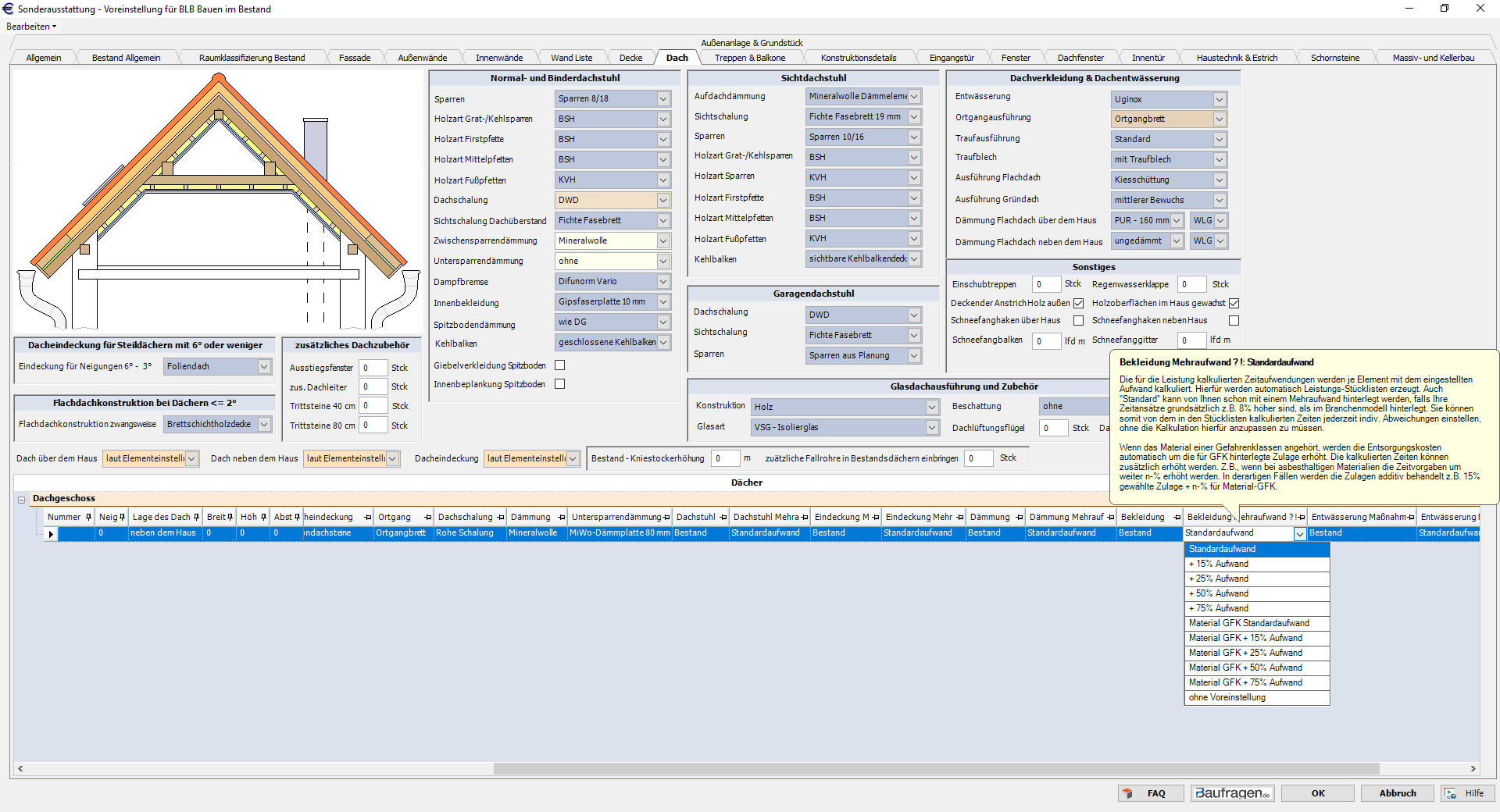Open the FAQ cube icon button
The image size is (1500, 812).
pyautogui.click(x=1150, y=793)
